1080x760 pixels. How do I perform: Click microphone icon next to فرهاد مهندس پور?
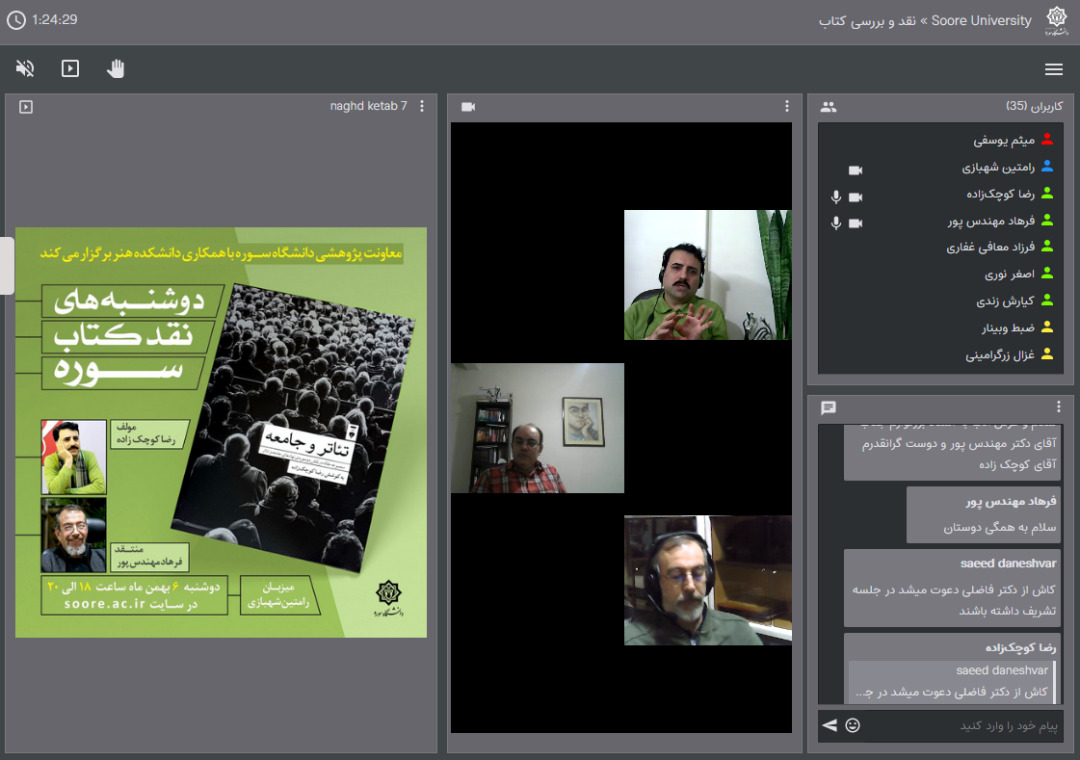coord(836,223)
